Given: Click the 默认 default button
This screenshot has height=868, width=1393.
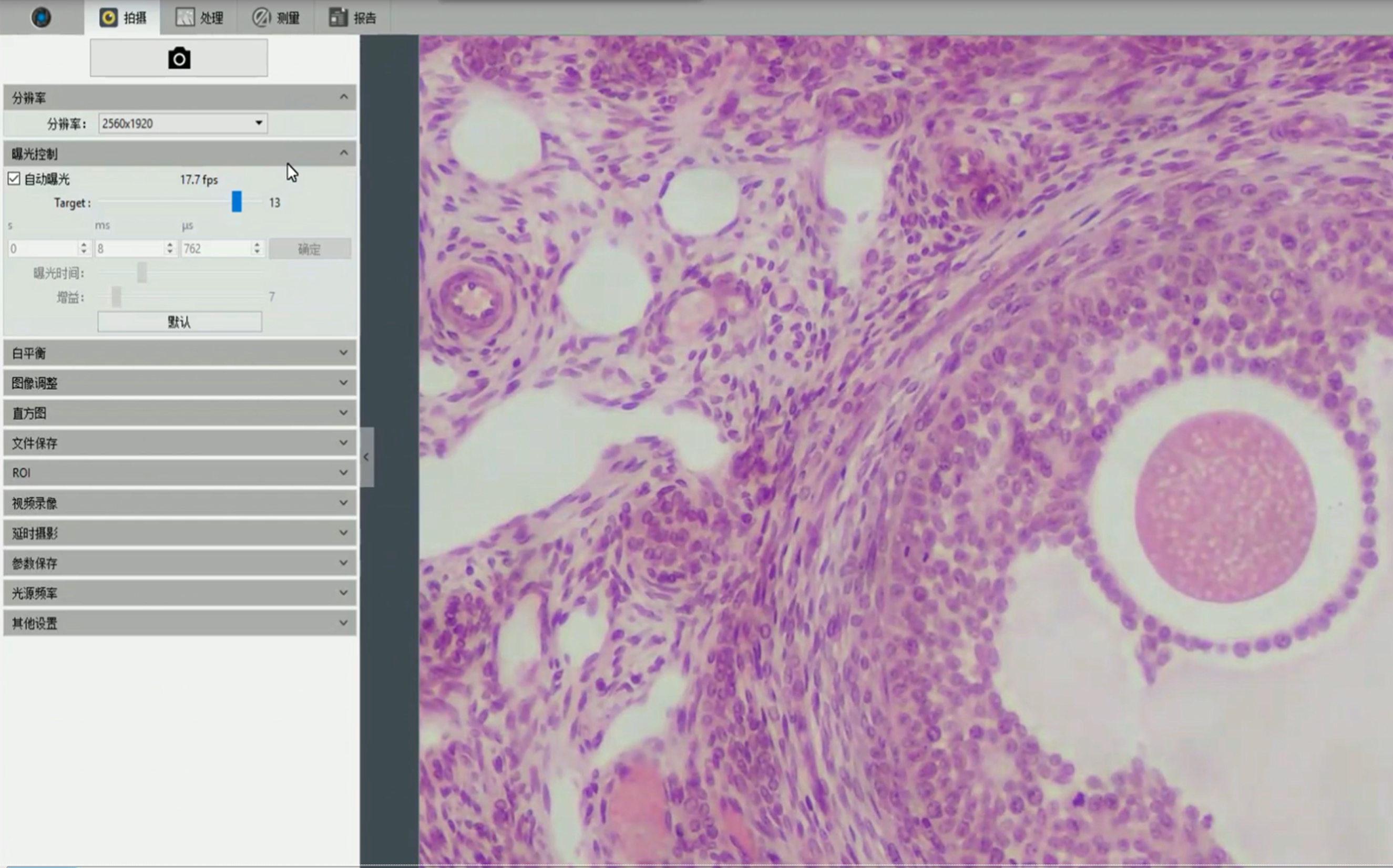Looking at the screenshot, I should (179, 322).
